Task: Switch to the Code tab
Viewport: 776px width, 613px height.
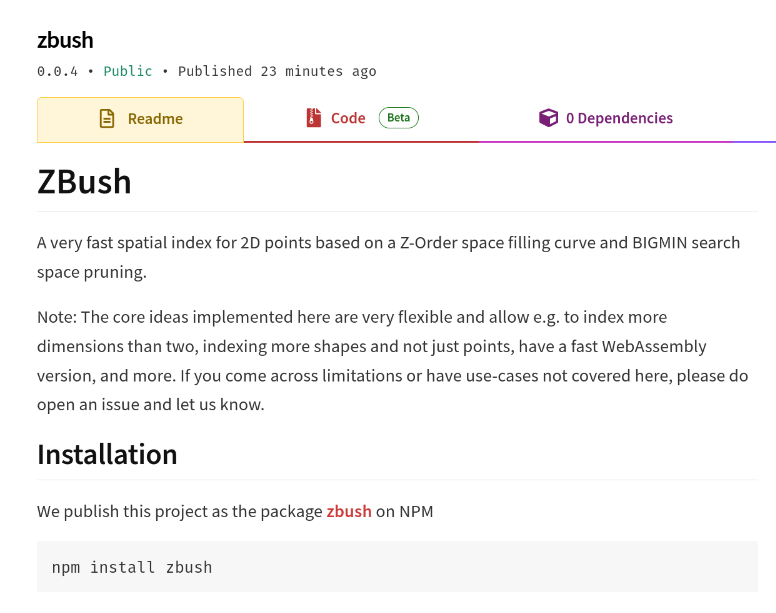Action: click(x=361, y=120)
